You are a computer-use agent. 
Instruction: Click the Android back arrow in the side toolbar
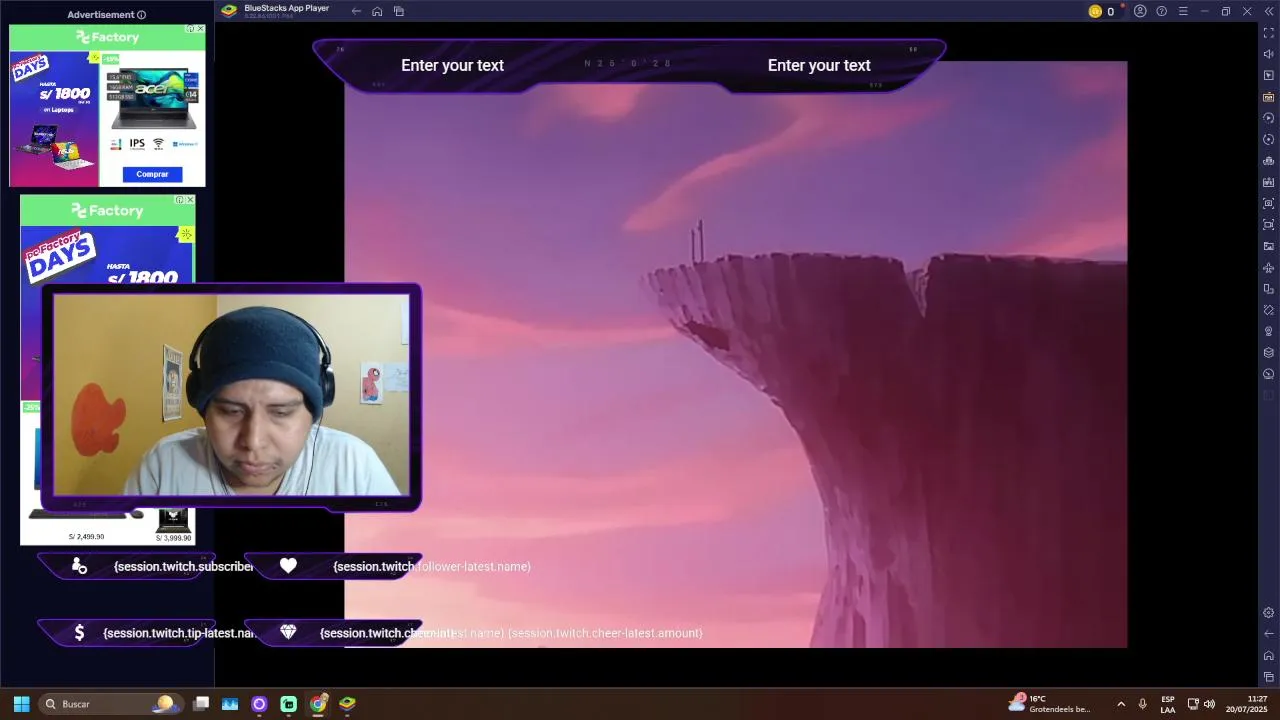[1269, 633]
